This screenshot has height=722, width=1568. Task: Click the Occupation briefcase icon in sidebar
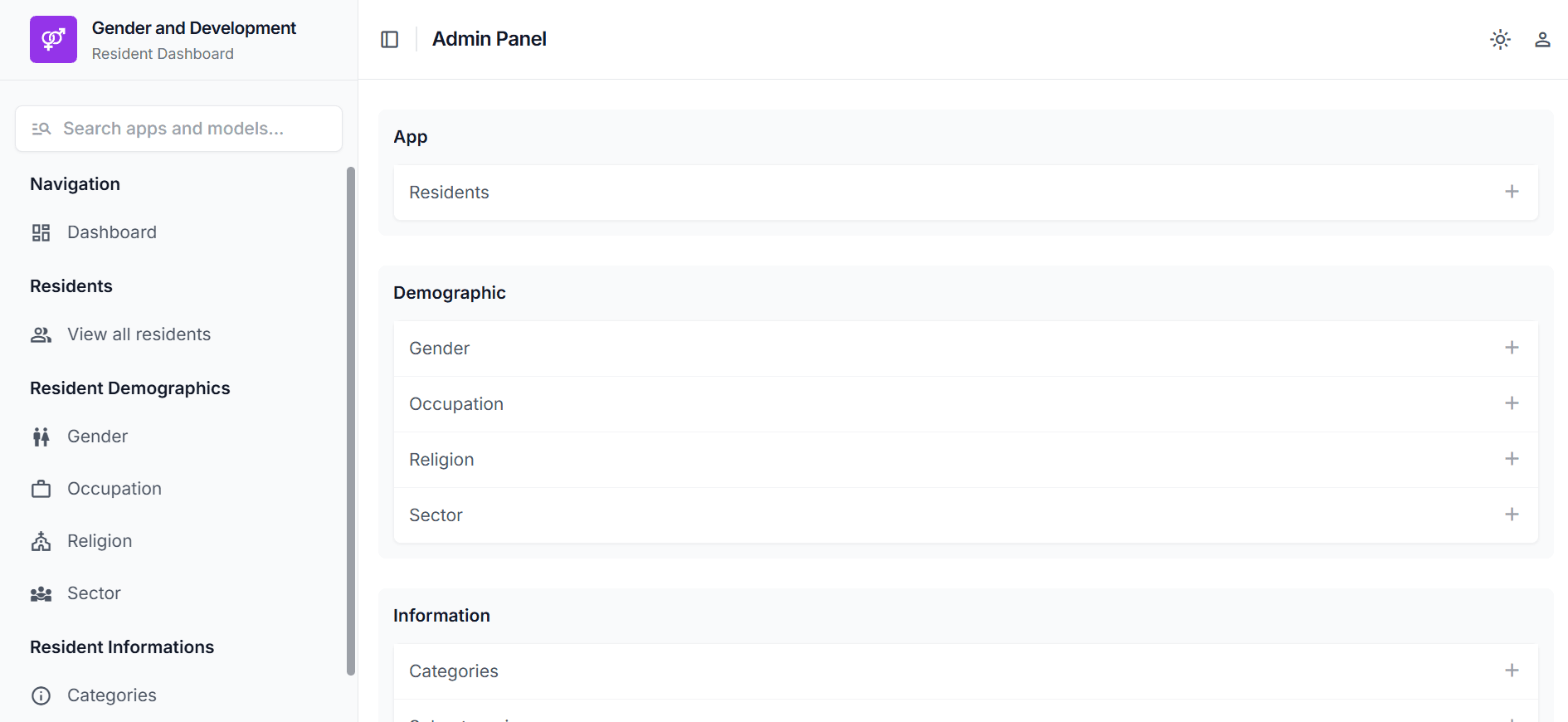(41, 489)
